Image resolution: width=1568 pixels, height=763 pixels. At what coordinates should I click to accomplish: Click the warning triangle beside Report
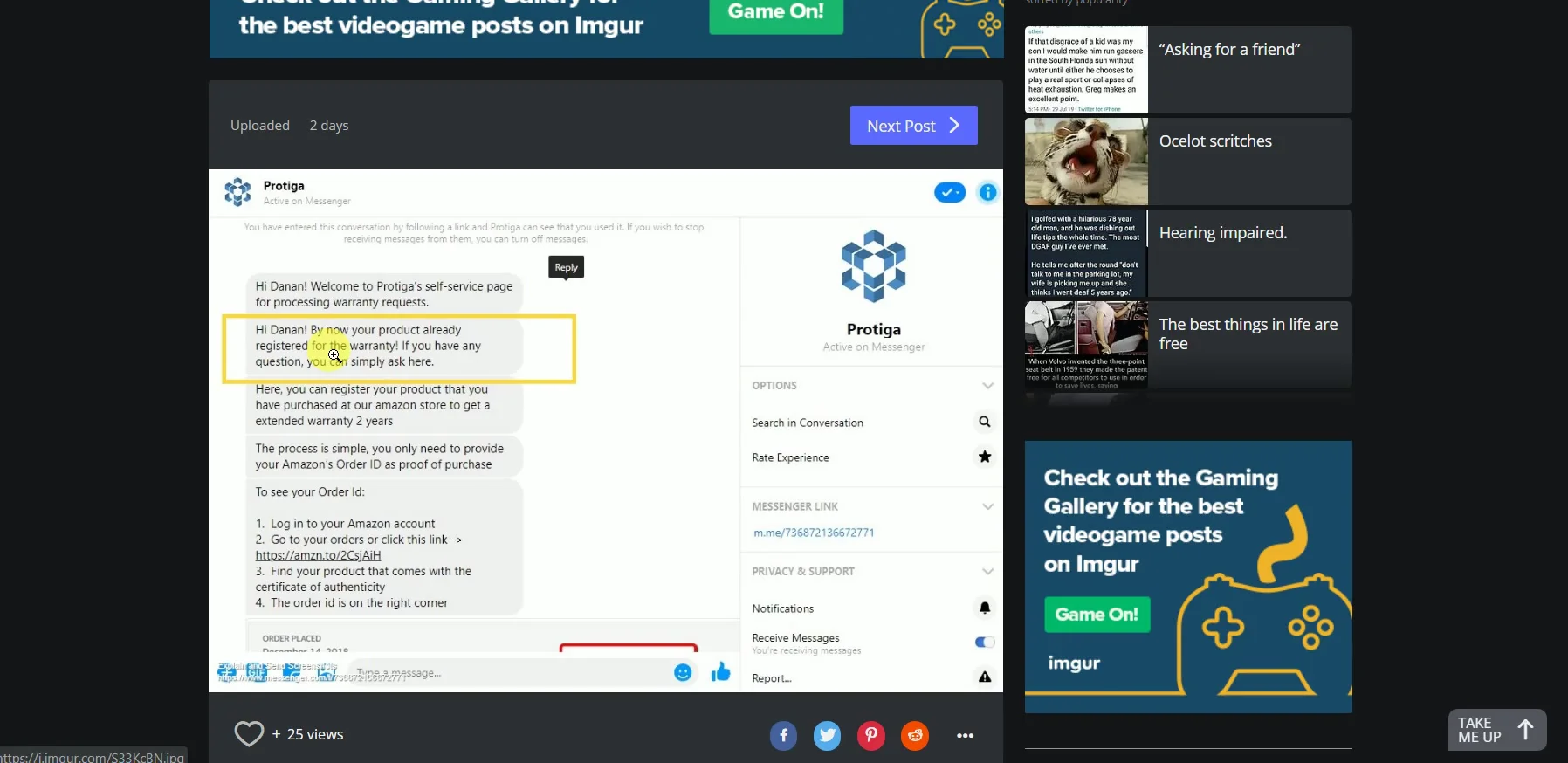(985, 677)
